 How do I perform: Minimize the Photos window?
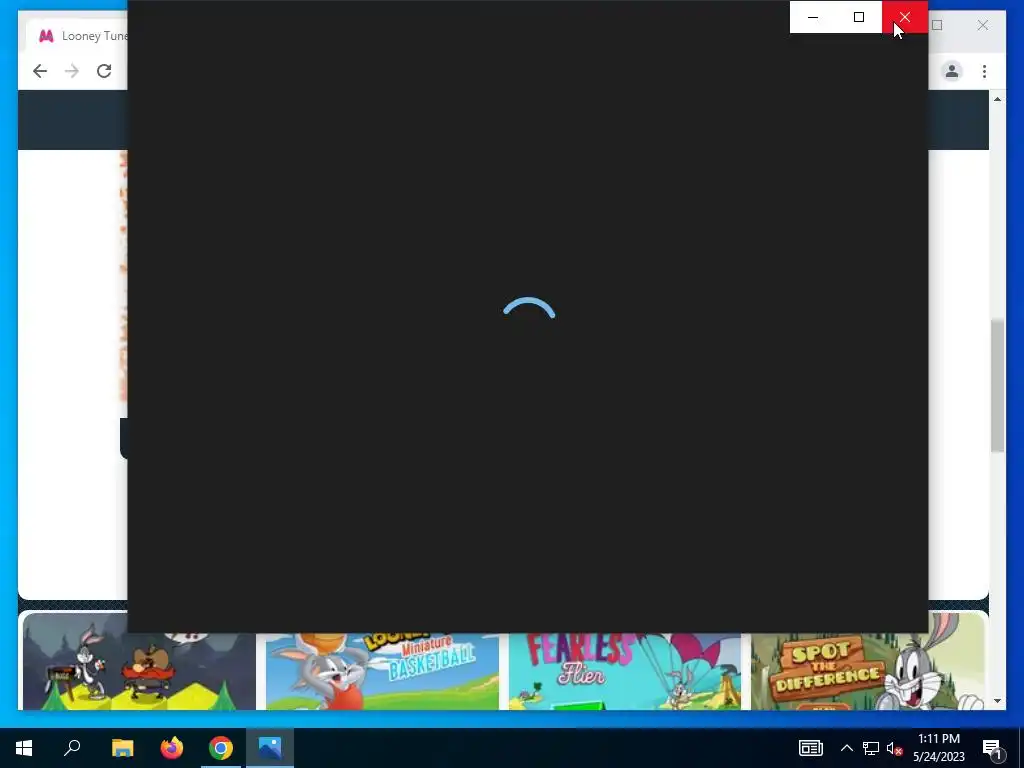click(x=813, y=17)
